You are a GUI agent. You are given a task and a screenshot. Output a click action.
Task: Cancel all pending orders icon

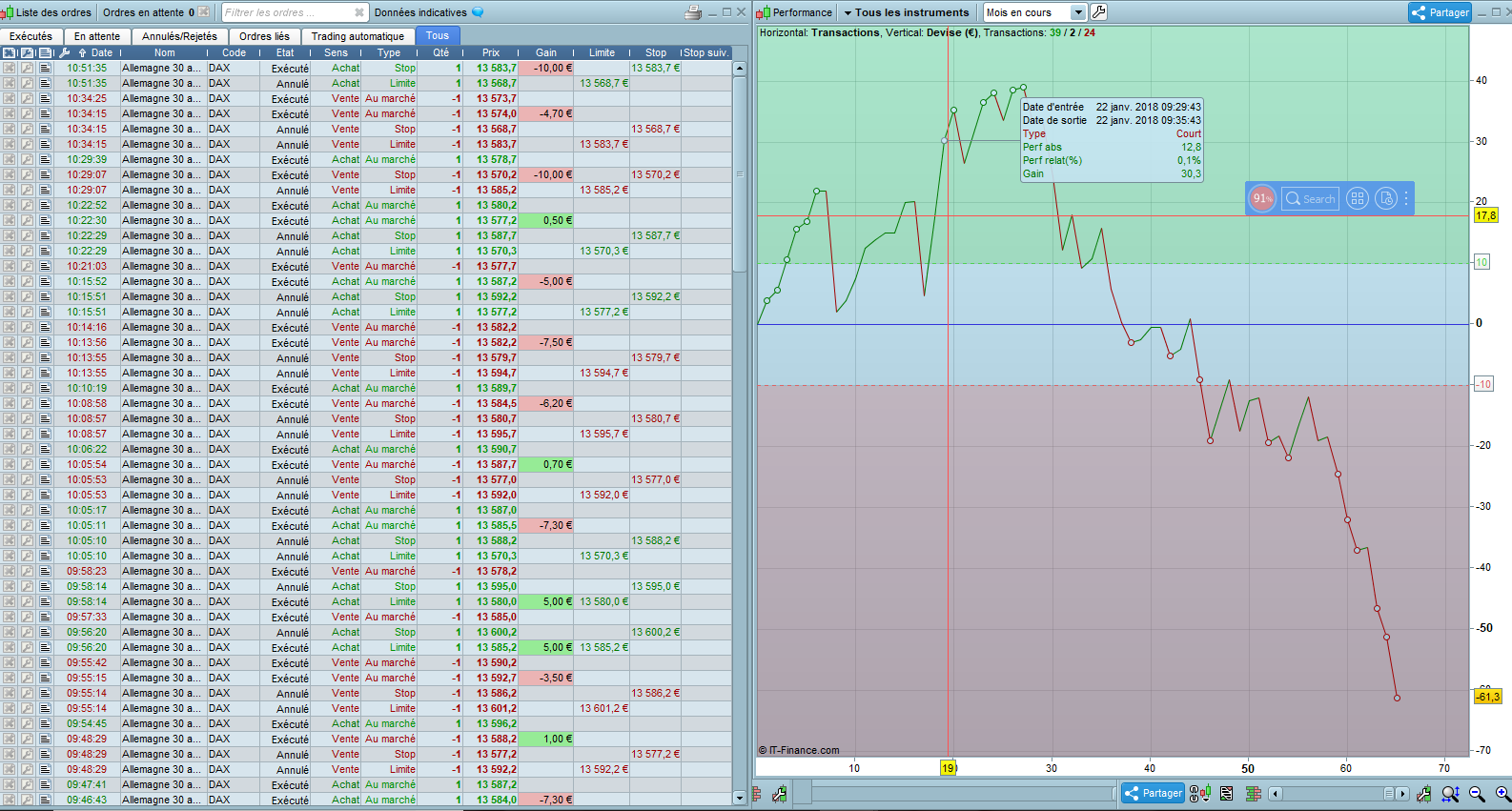click(x=204, y=12)
